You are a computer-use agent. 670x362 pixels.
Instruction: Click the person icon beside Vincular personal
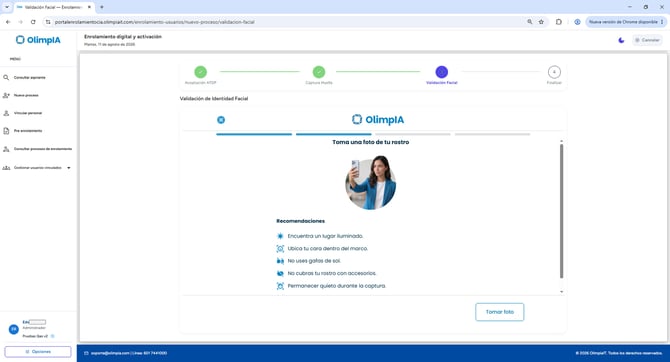click(6, 113)
